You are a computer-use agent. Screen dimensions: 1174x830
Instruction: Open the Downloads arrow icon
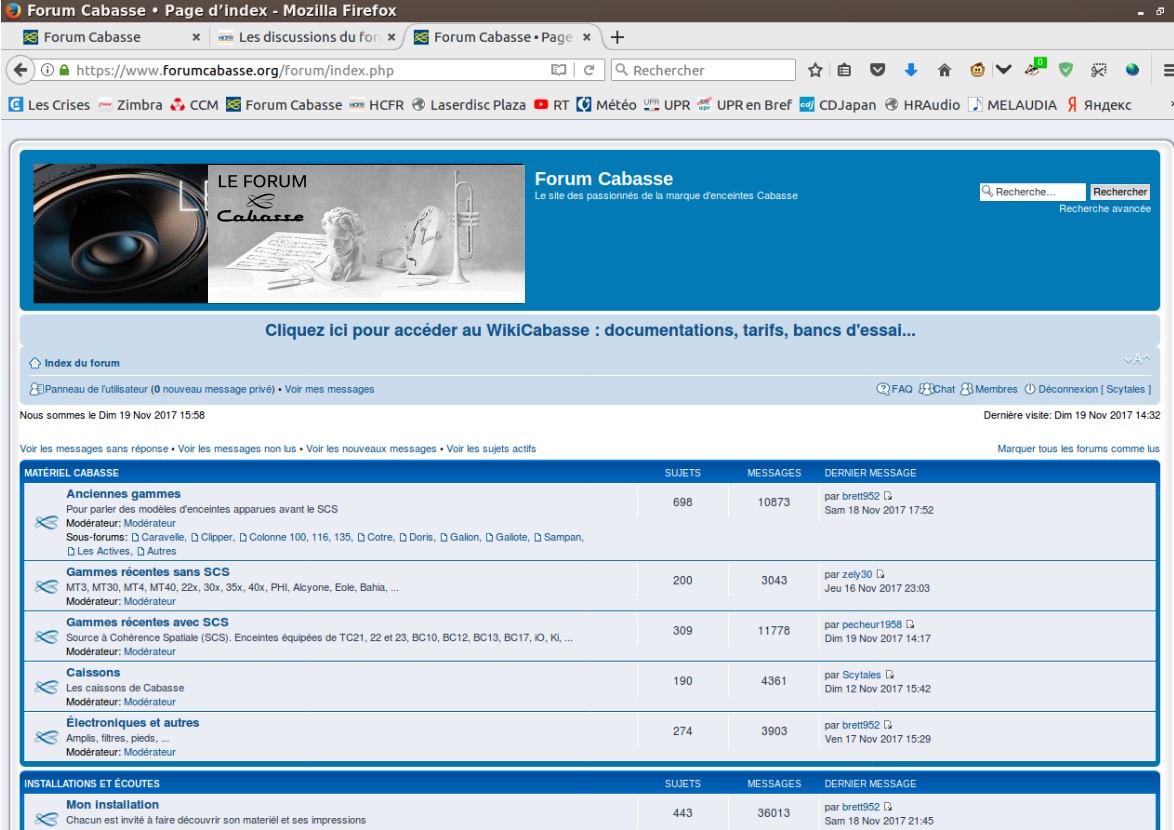point(910,70)
